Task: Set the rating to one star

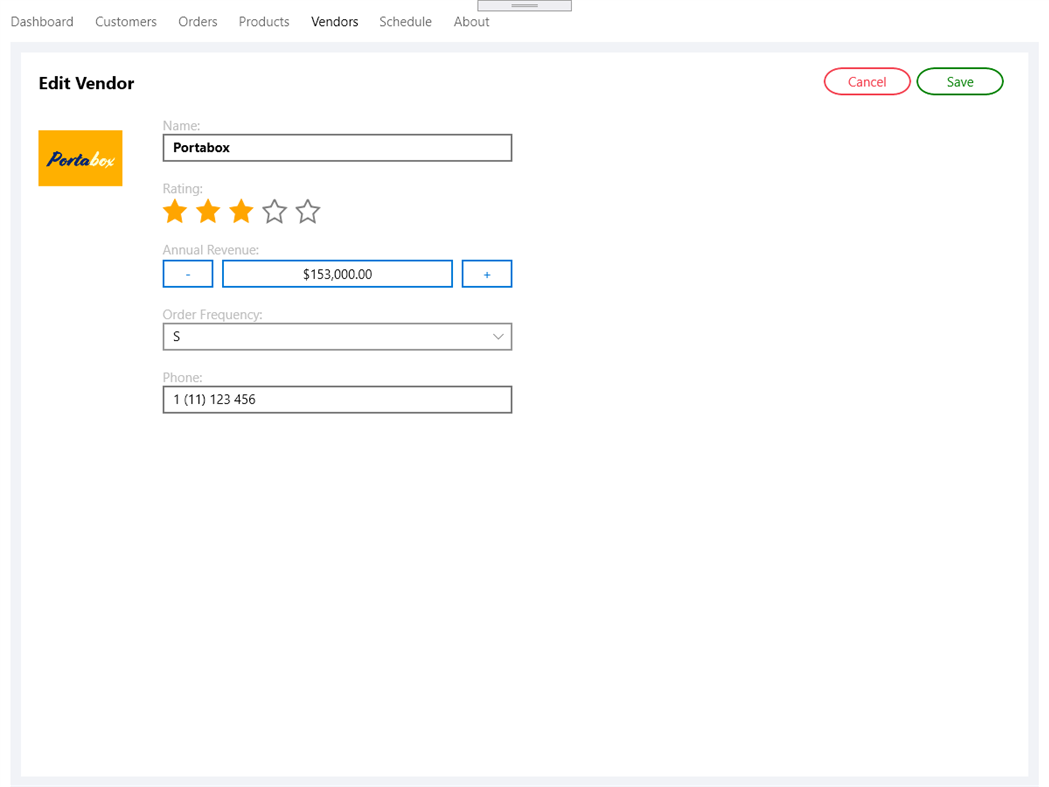Action: pyautogui.click(x=175, y=211)
